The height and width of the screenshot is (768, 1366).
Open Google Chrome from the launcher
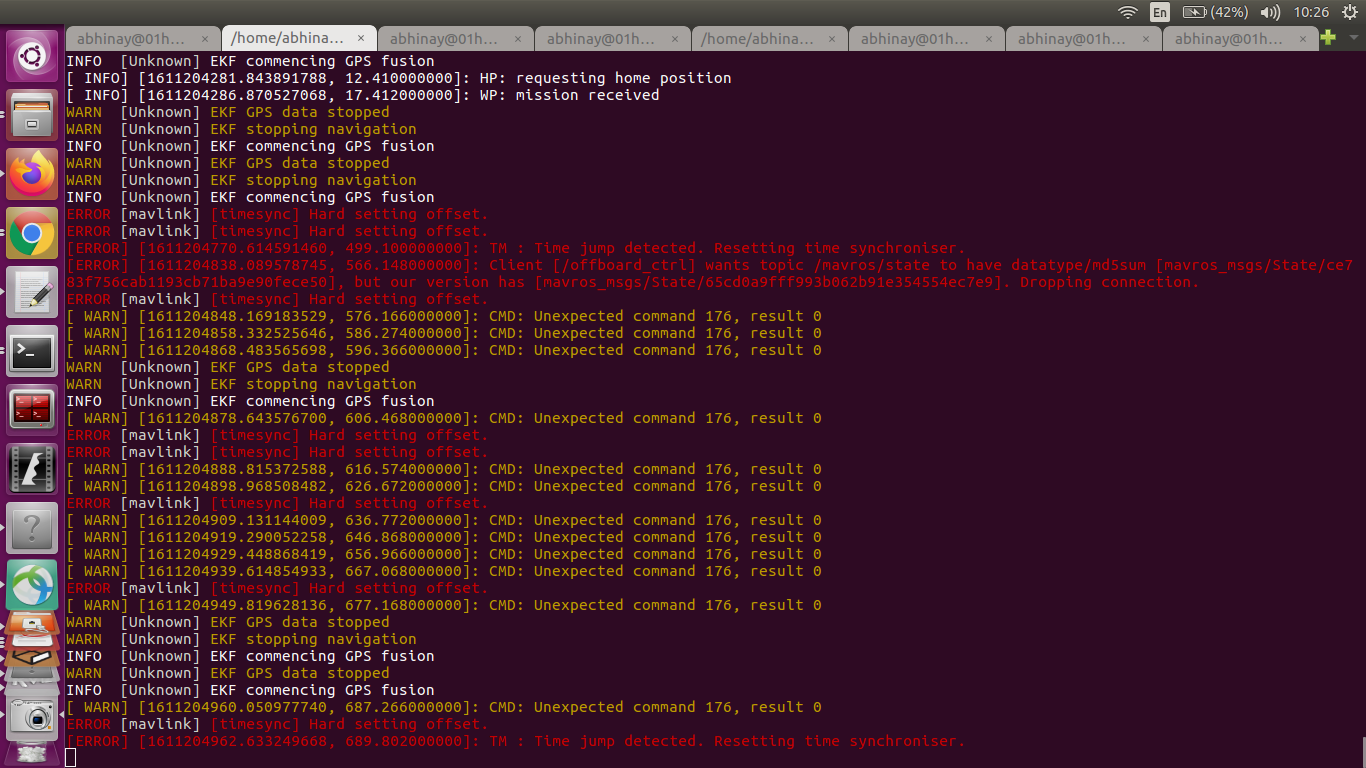click(x=32, y=233)
